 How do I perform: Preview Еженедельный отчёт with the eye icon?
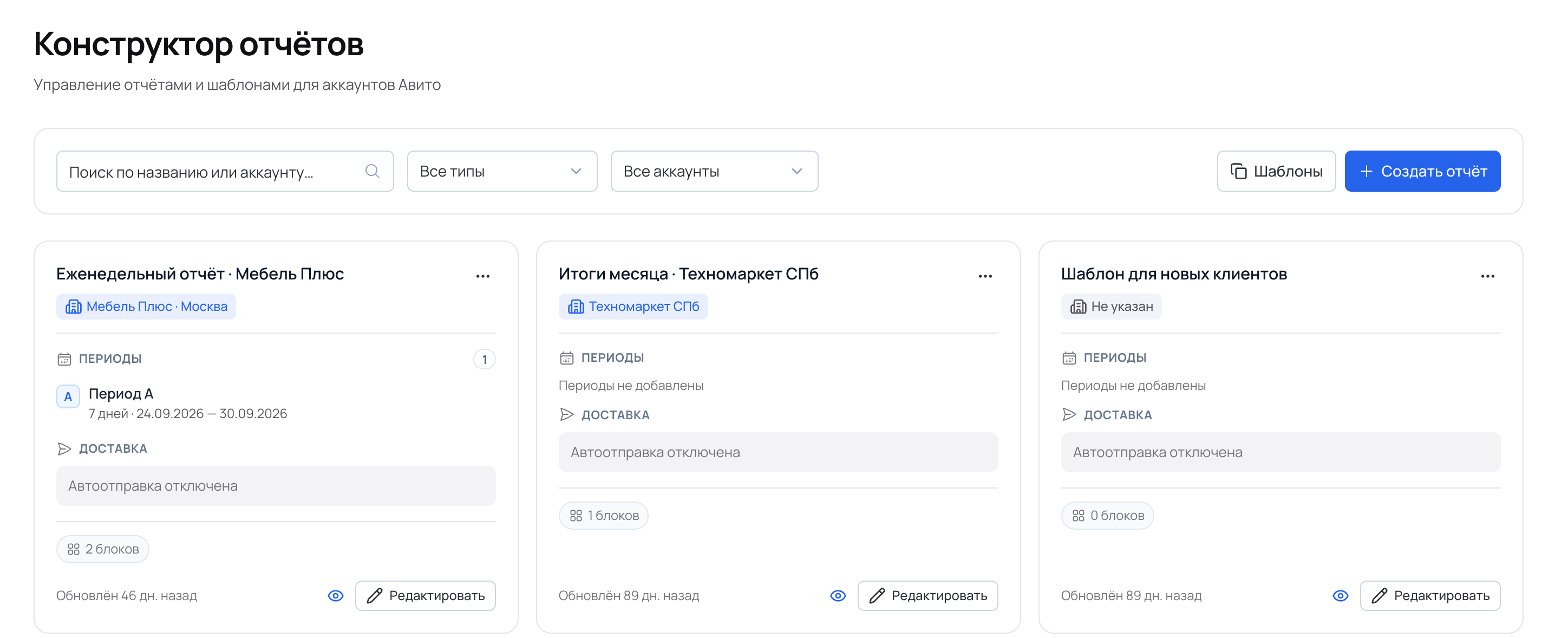pos(335,595)
